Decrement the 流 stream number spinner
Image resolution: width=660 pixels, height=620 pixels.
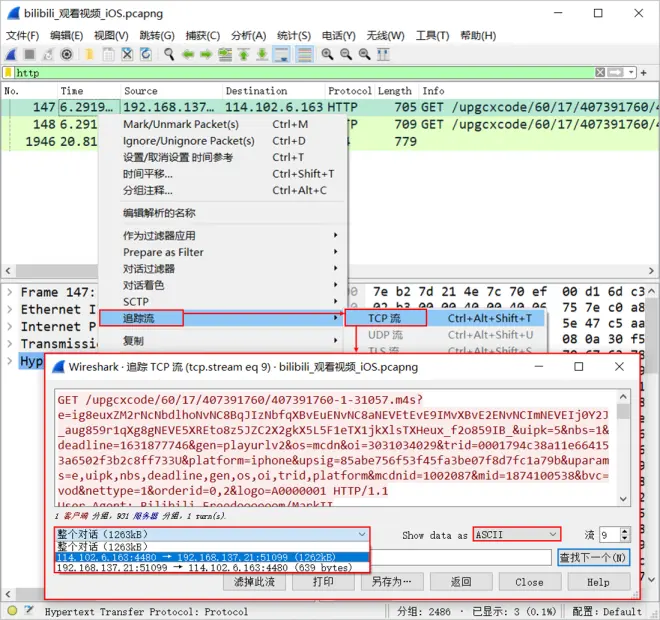[625, 539]
